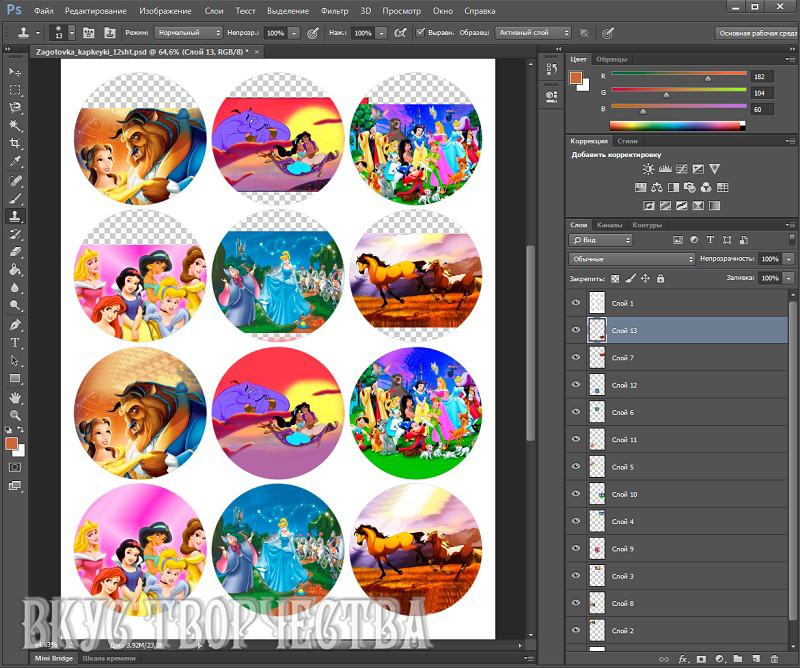This screenshot has width=800, height=668.
Task: Open the Файл menu
Action: [44, 11]
